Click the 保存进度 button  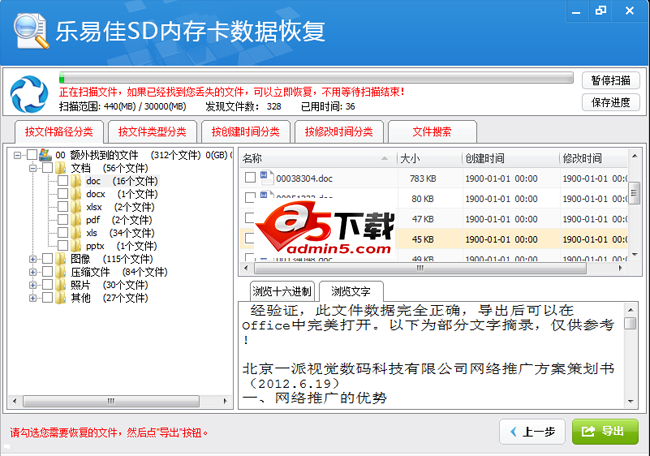[x=611, y=102]
